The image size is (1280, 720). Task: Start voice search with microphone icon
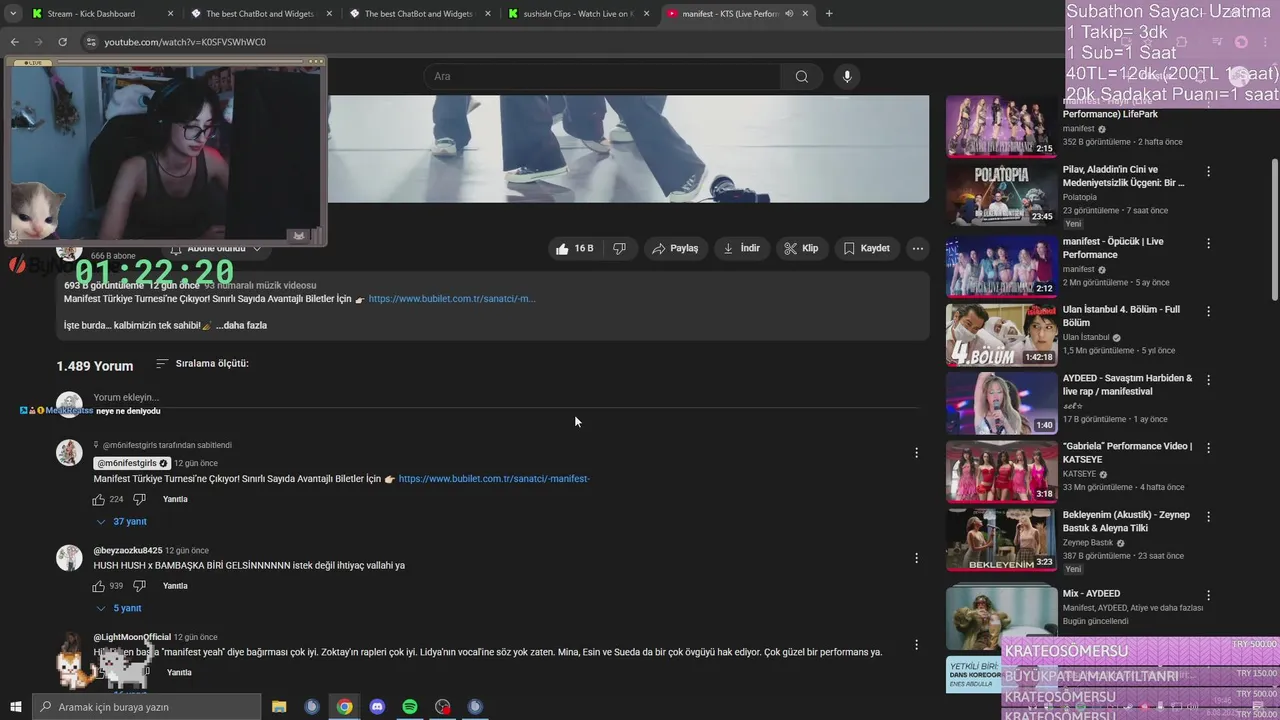[x=847, y=76]
